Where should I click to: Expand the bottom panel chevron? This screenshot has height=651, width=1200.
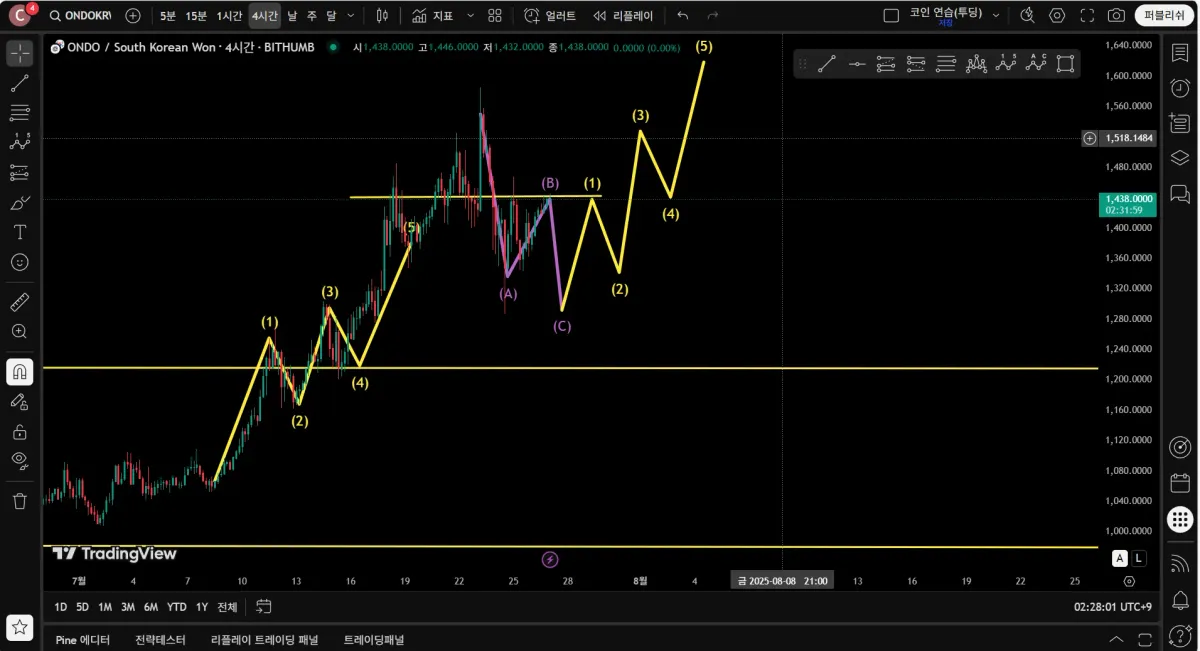pos(1117,640)
